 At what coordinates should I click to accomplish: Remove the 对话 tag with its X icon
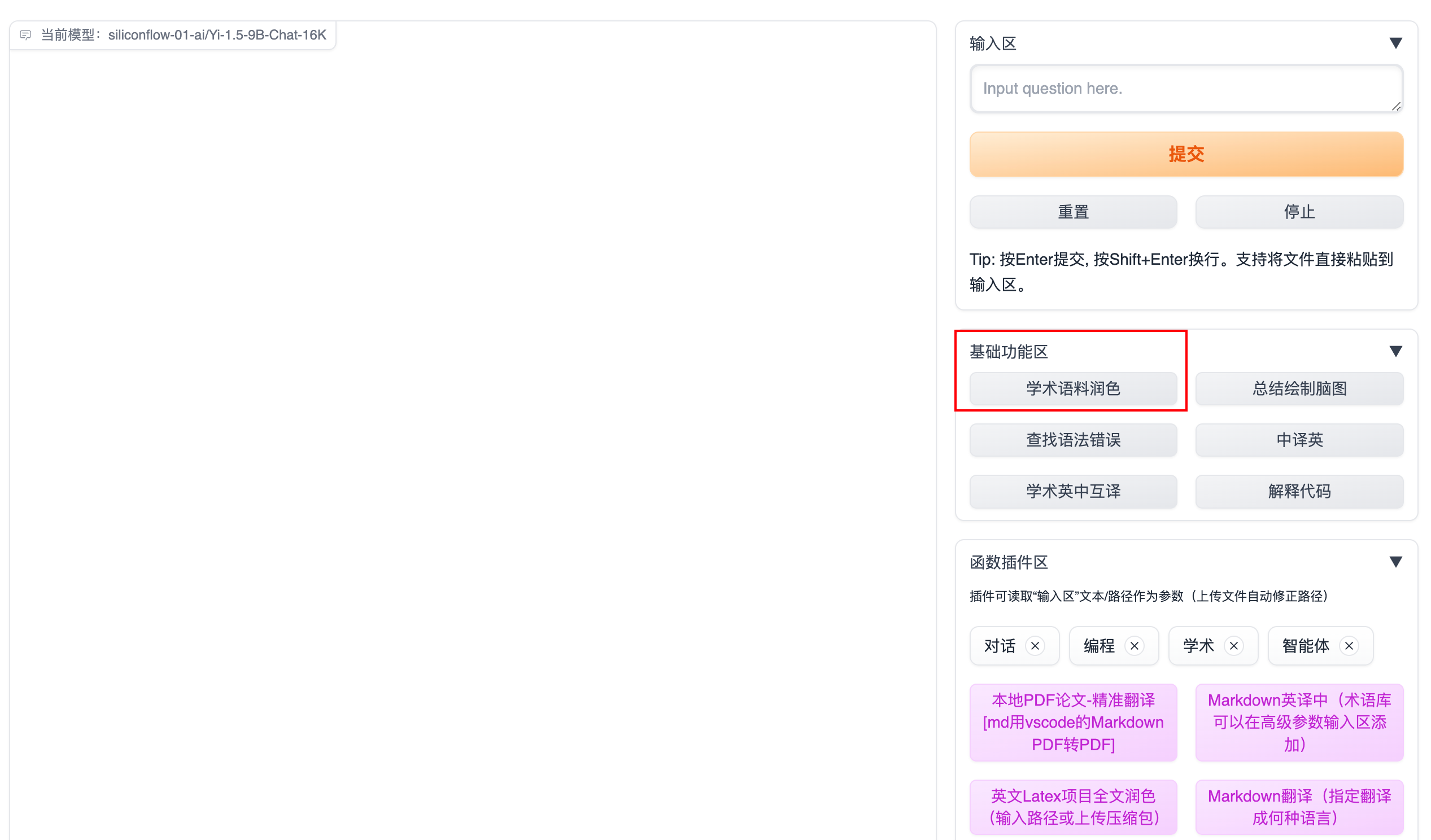coord(1035,646)
